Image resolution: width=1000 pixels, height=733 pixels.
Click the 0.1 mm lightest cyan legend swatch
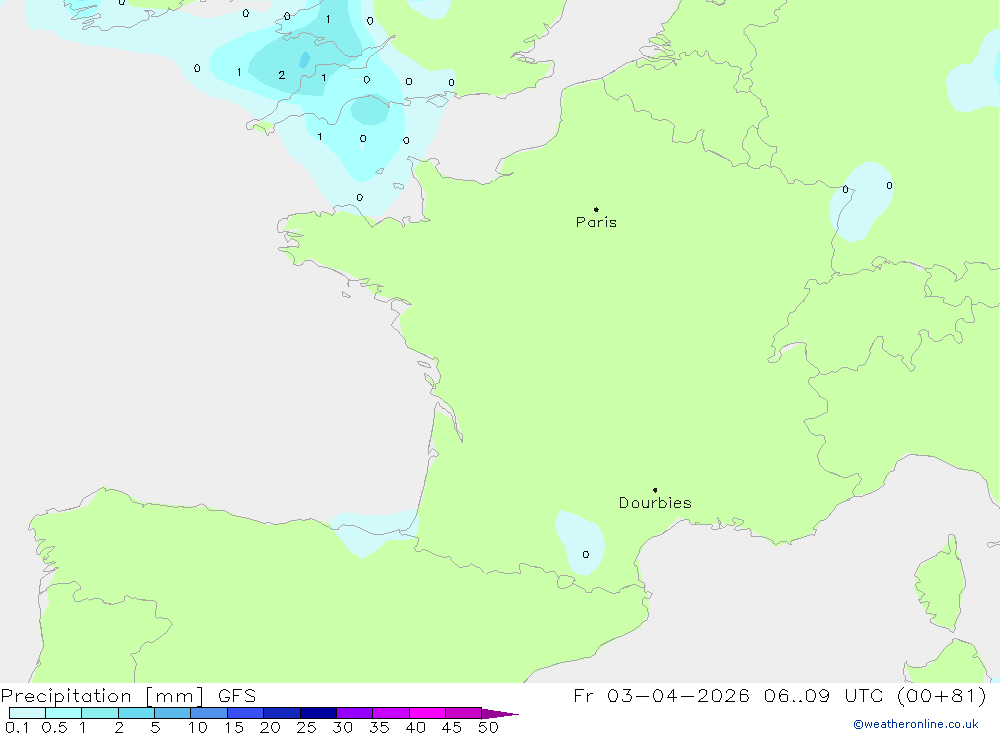point(27,713)
